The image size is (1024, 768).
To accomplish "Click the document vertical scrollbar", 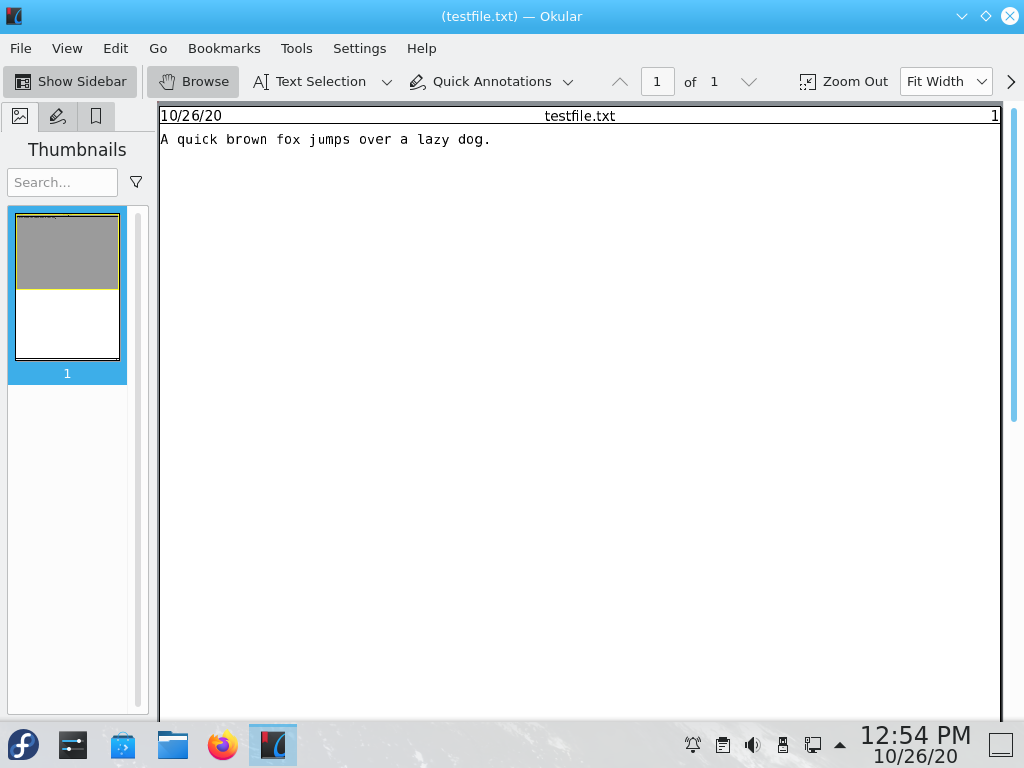I will [1014, 265].
